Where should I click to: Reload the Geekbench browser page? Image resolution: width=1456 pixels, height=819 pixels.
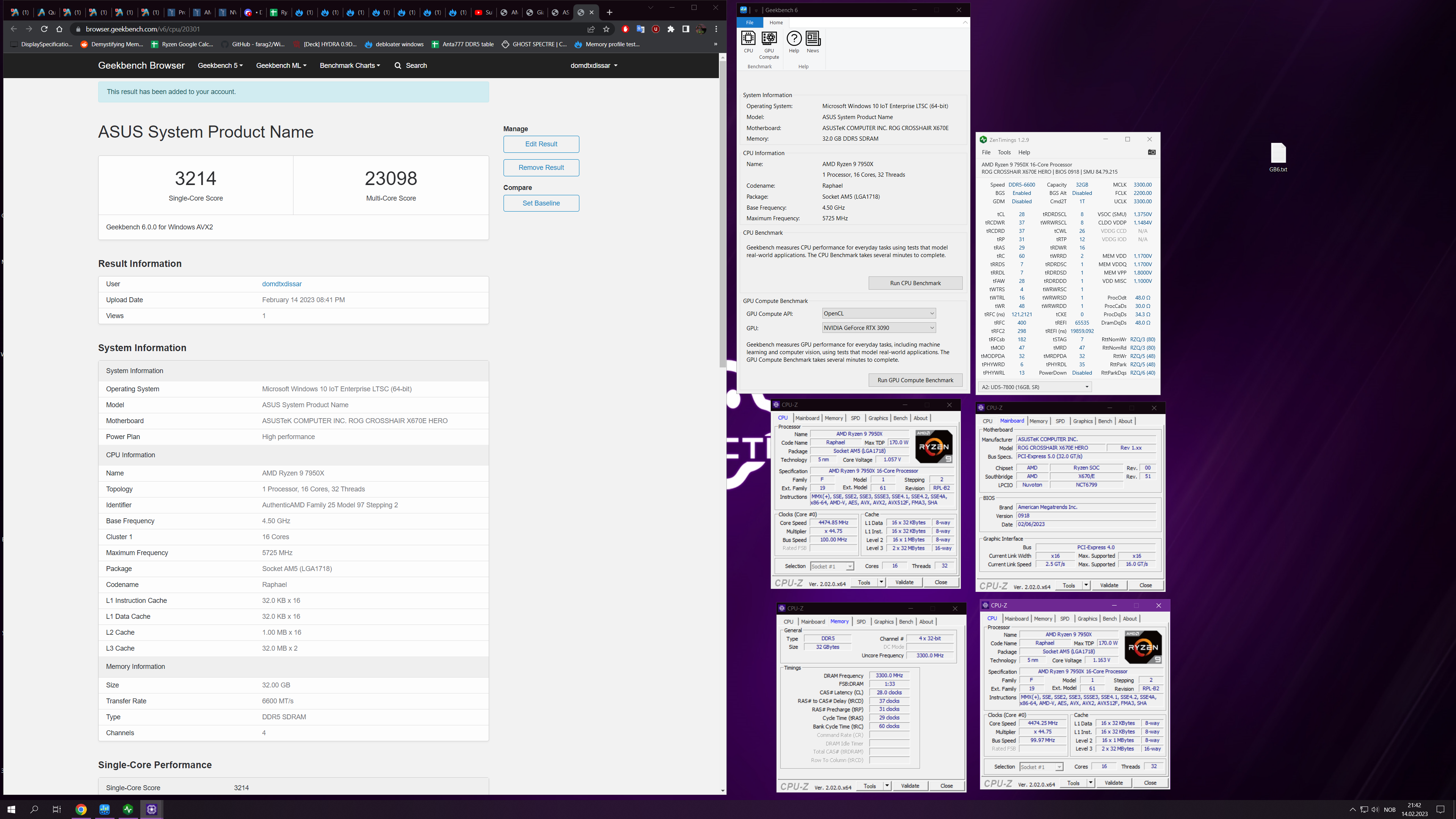[x=44, y=29]
